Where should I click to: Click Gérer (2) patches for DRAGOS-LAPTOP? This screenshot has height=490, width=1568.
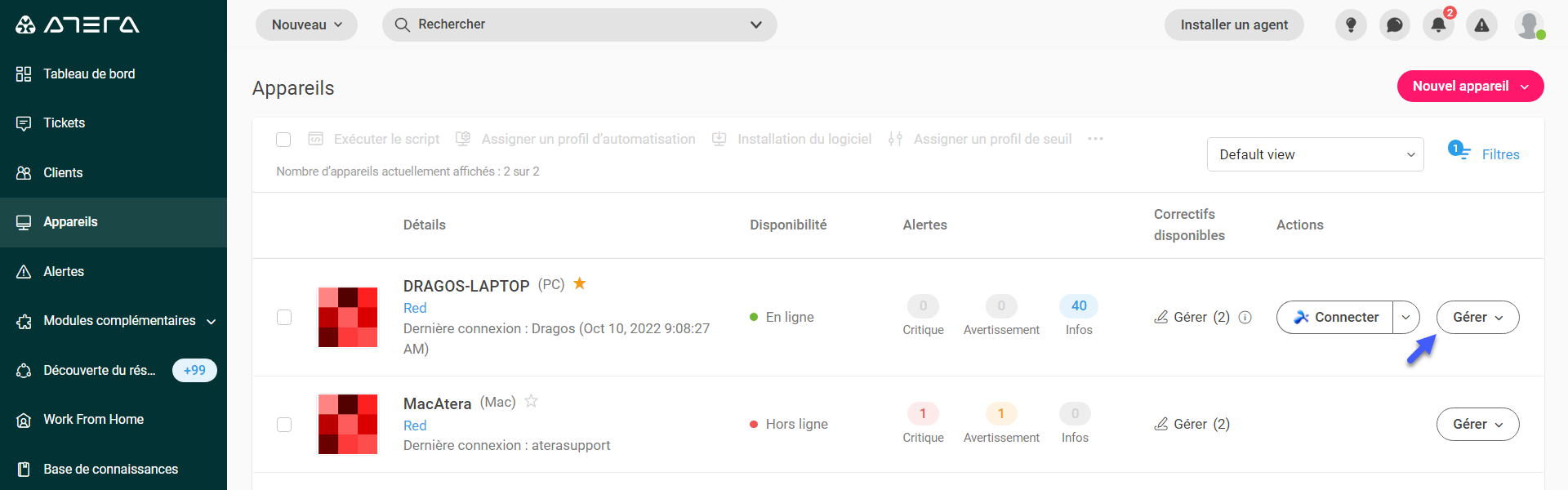tap(1201, 317)
